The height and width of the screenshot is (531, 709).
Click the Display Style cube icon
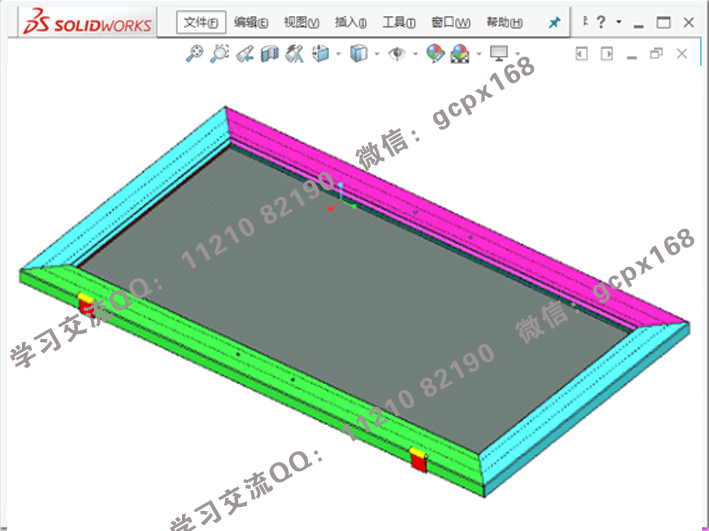pyautogui.click(x=358, y=55)
